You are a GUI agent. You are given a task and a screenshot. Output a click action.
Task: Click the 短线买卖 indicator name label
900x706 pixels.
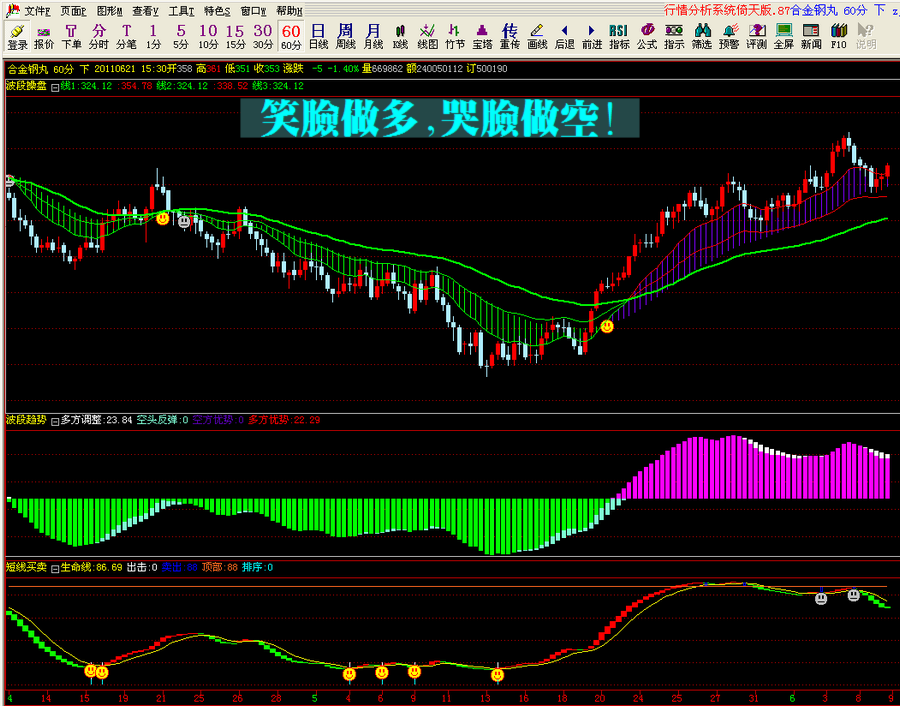pyautogui.click(x=26, y=567)
